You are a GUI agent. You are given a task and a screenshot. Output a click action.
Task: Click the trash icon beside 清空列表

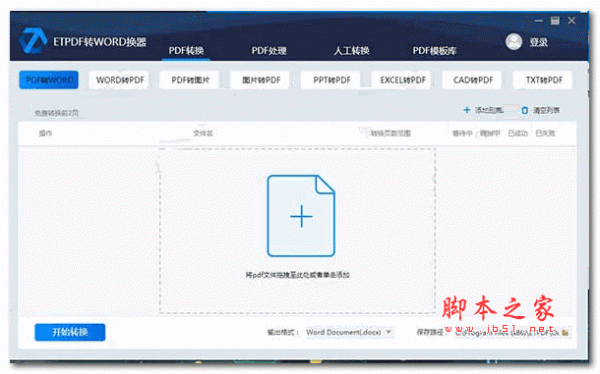tap(525, 110)
